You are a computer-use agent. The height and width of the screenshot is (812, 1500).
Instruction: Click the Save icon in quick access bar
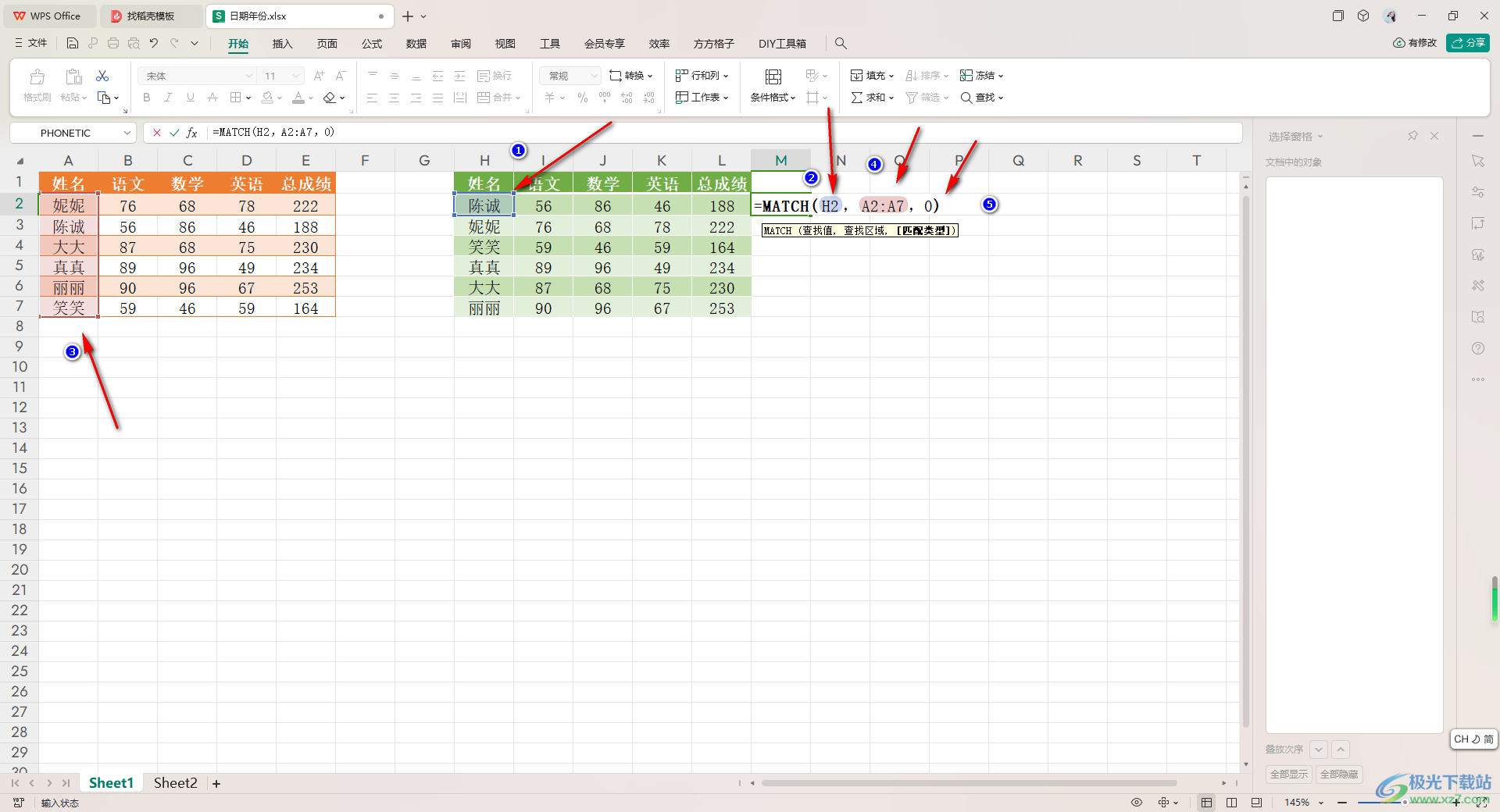tap(73, 43)
